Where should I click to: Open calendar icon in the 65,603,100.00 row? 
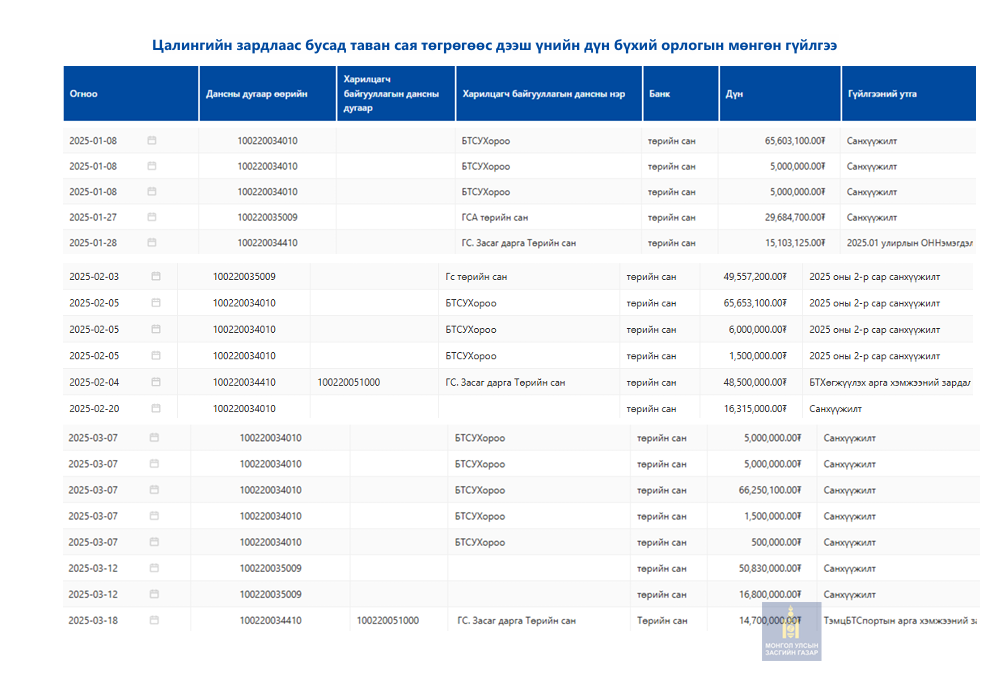click(152, 141)
